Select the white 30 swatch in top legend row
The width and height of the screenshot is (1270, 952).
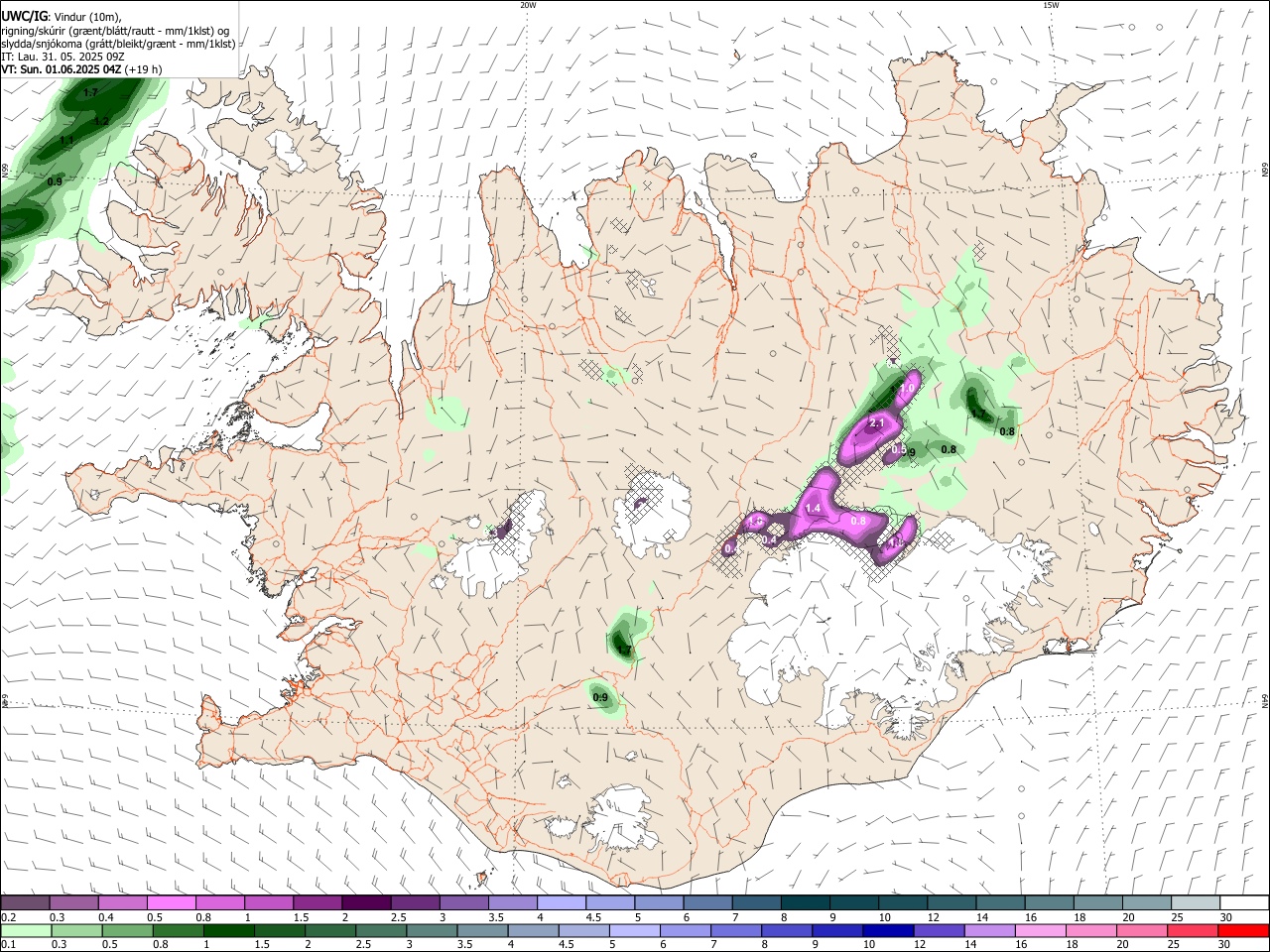[1244, 903]
